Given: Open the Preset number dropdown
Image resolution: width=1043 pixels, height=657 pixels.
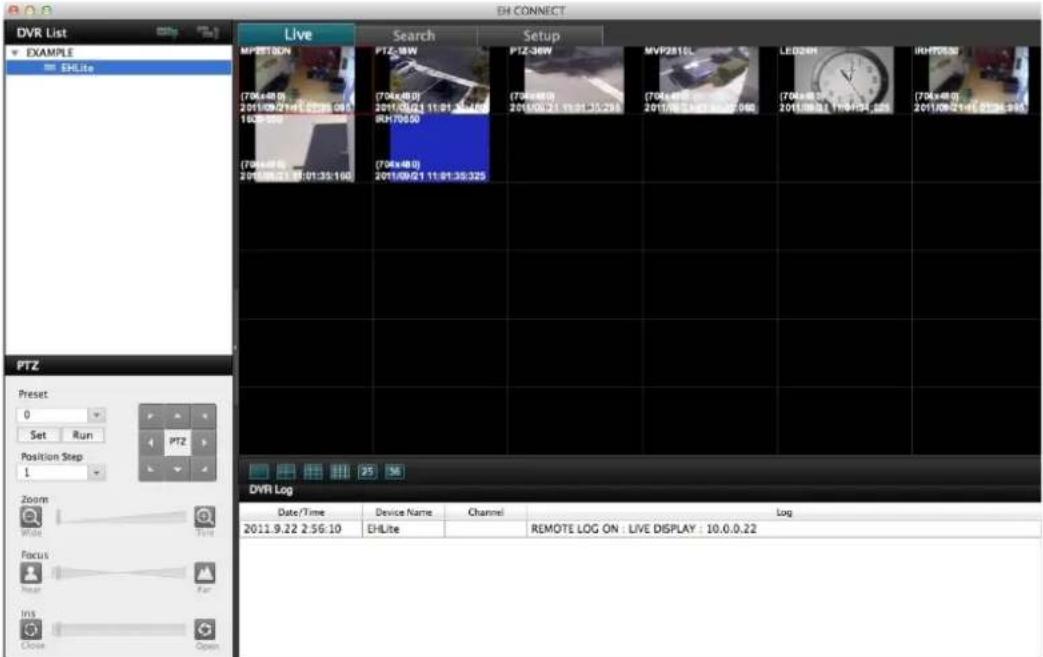Looking at the screenshot, I should pos(96,415).
